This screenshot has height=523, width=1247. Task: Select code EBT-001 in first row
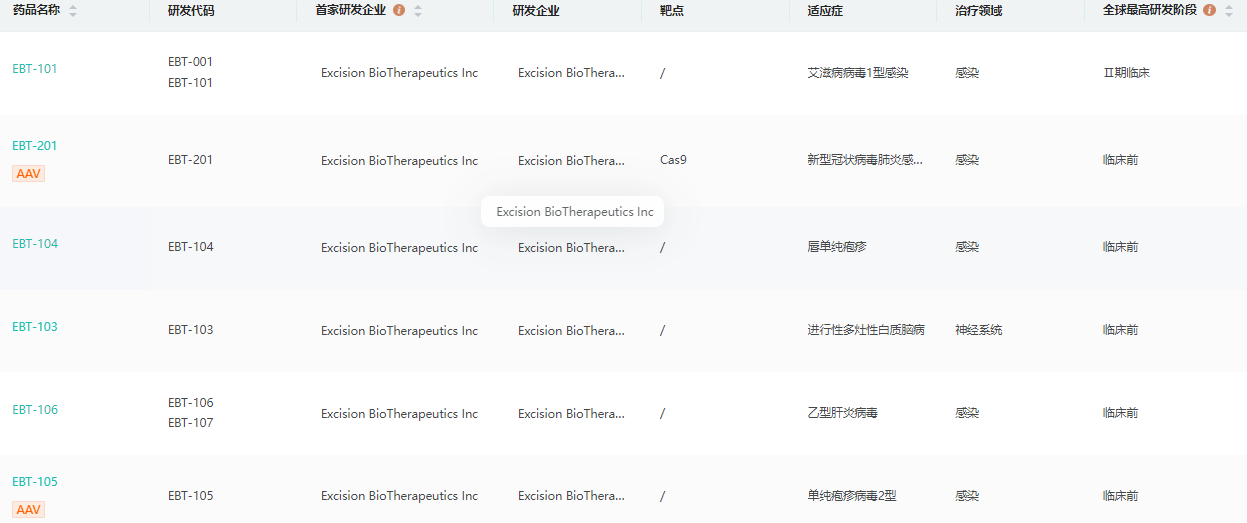pyautogui.click(x=190, y=62)
